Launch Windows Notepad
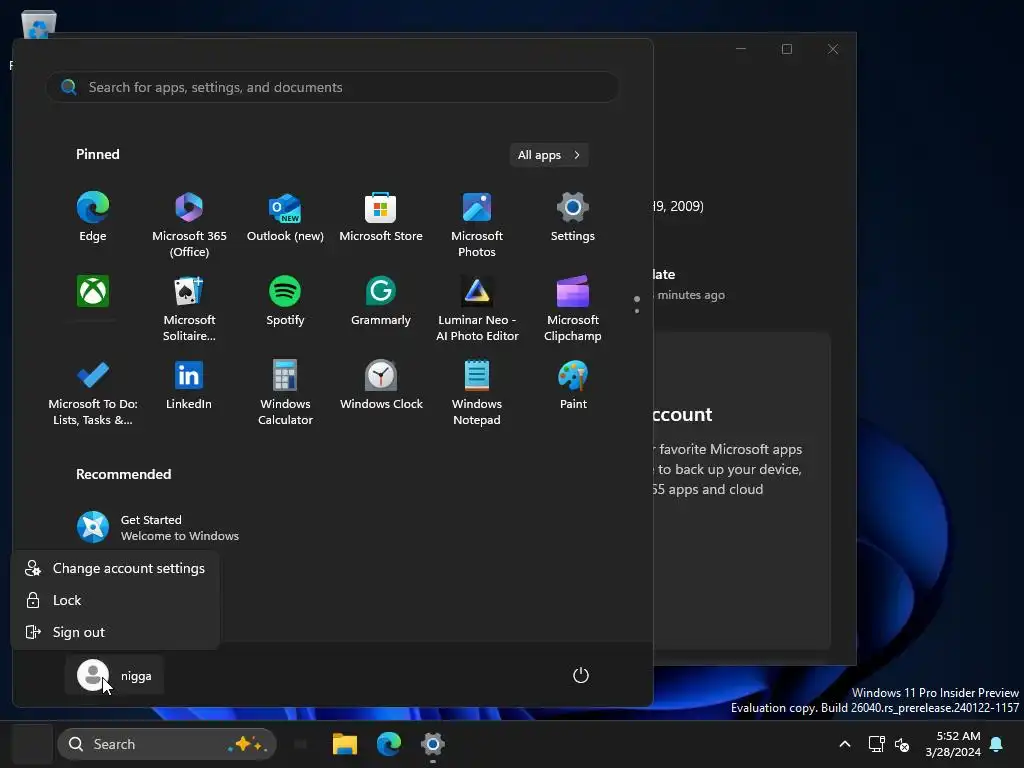 477,393
